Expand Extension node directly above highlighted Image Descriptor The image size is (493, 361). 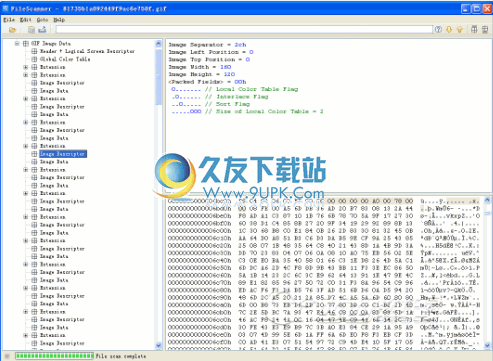26,146
